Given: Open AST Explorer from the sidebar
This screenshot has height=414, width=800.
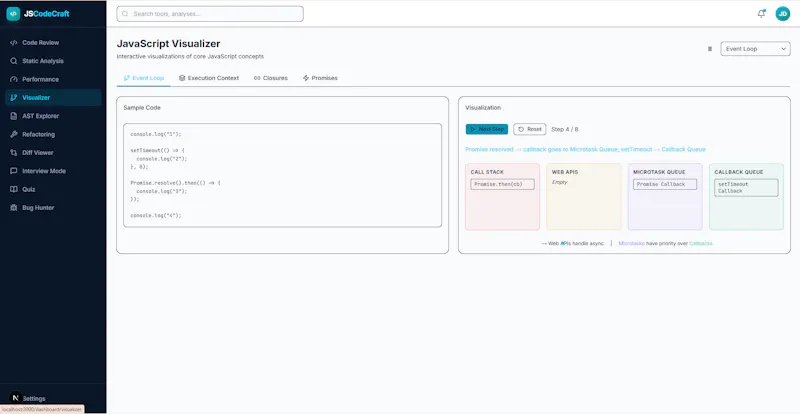Looking at the screenshot, I should (53, 116).
